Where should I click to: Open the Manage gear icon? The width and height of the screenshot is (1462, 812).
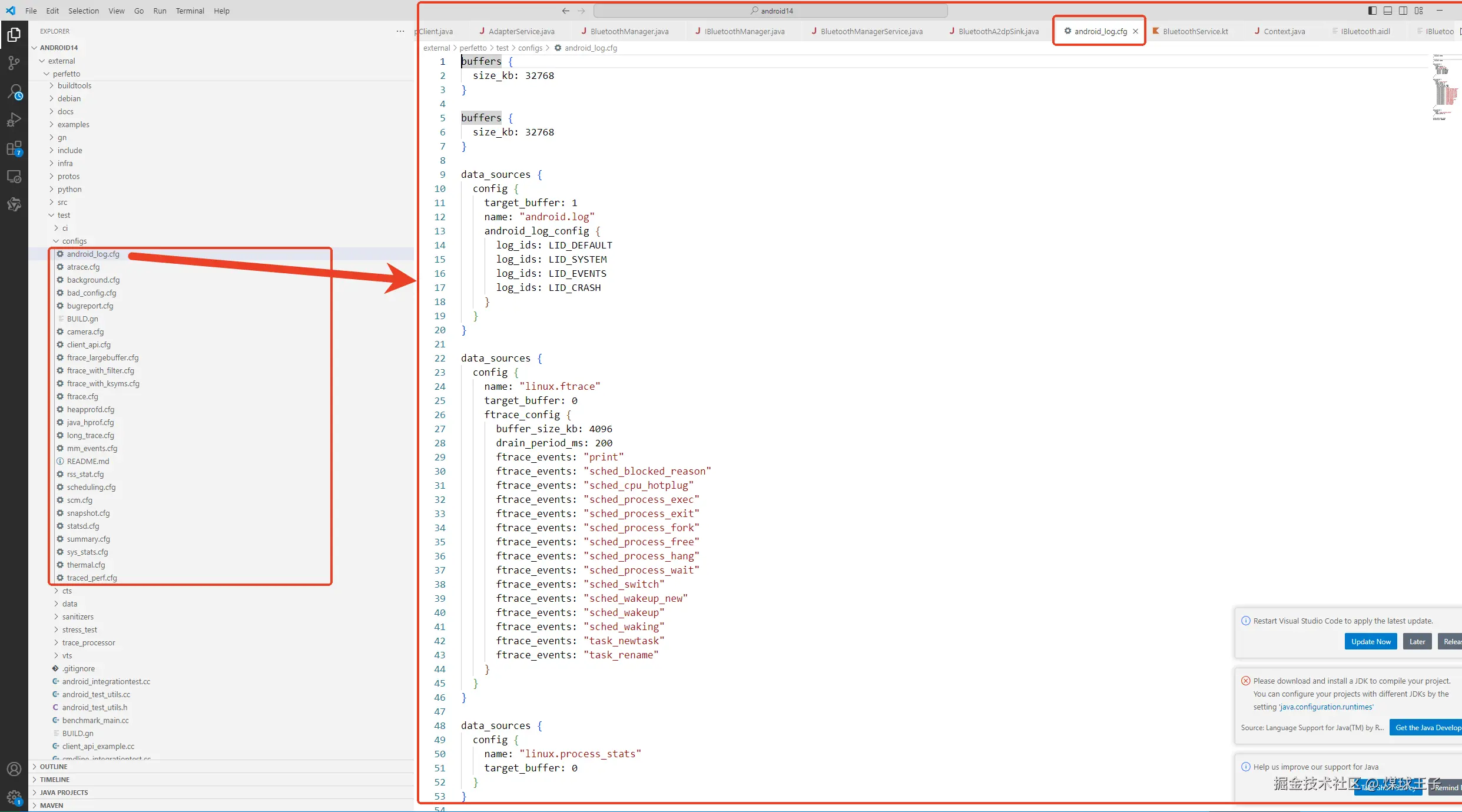14,797
